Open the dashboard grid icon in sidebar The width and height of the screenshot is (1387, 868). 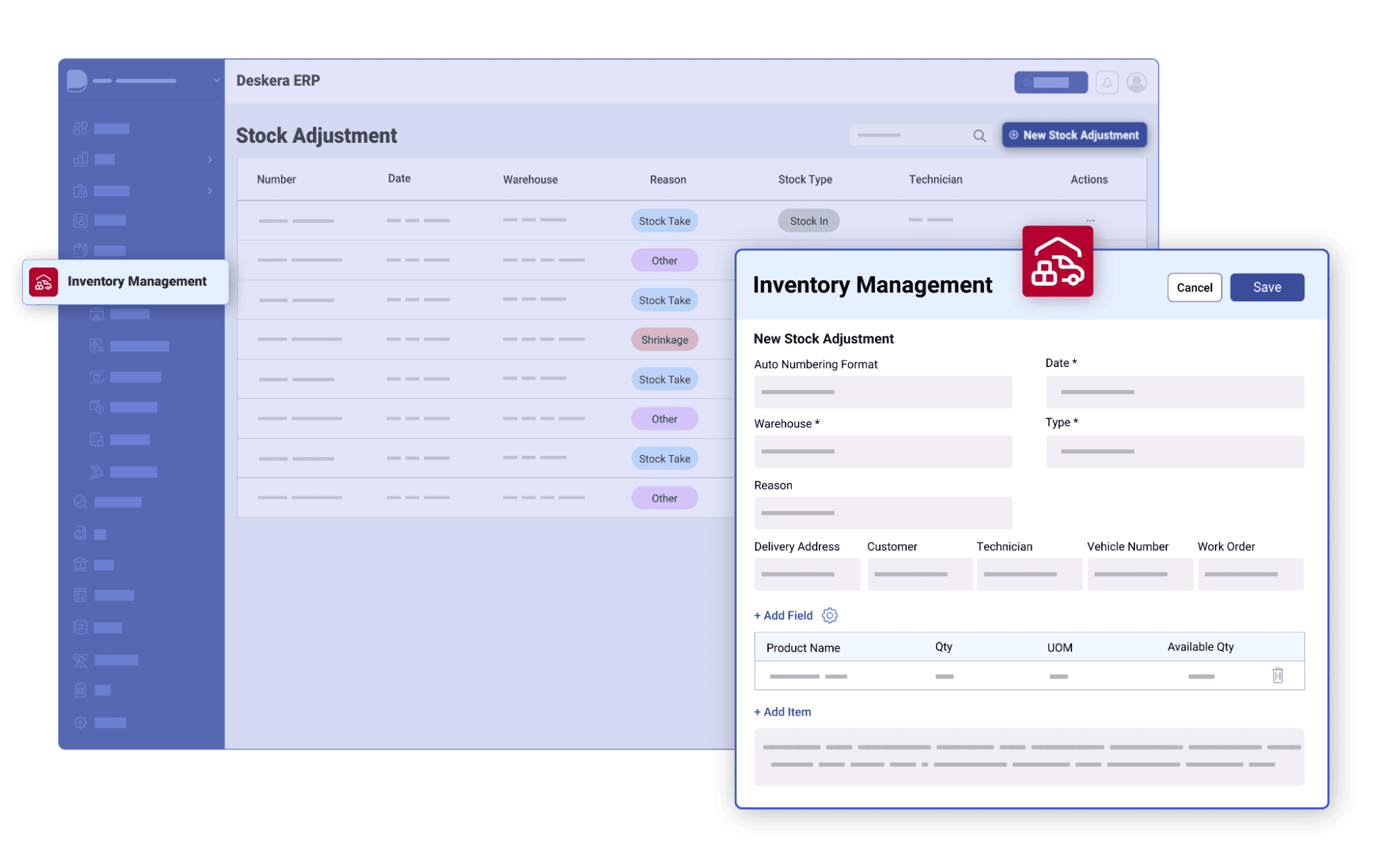pyautogui.click(x=80, y=128)
